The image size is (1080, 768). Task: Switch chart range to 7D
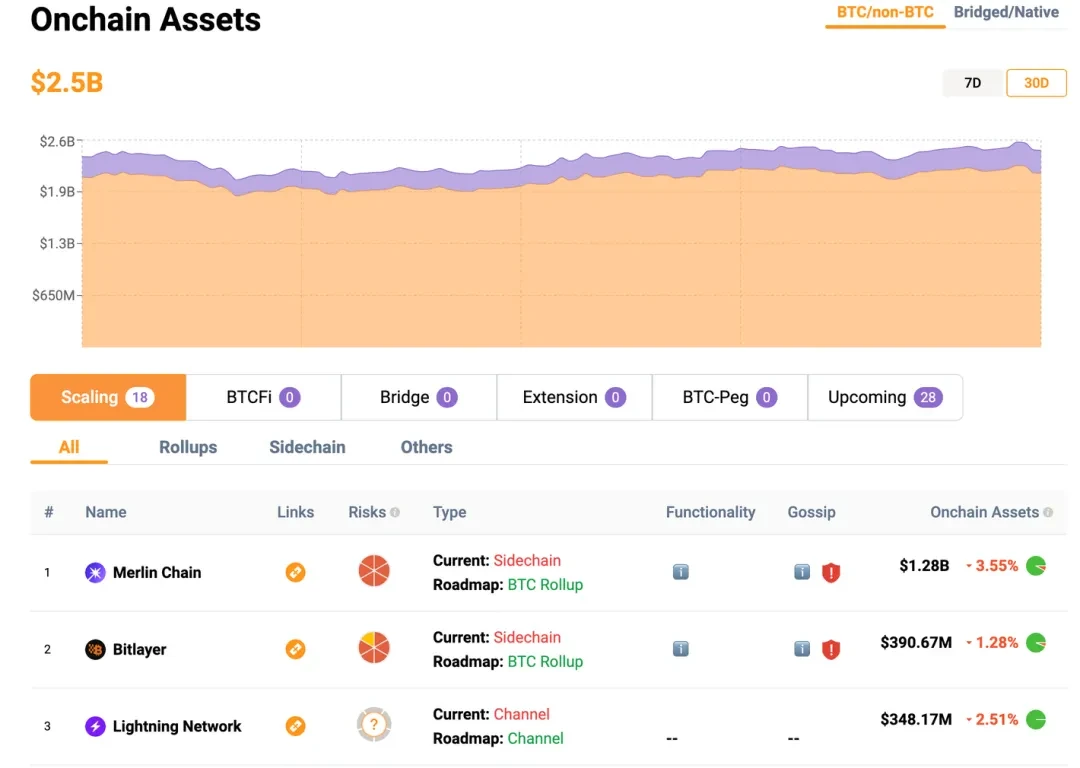point(972,83)
